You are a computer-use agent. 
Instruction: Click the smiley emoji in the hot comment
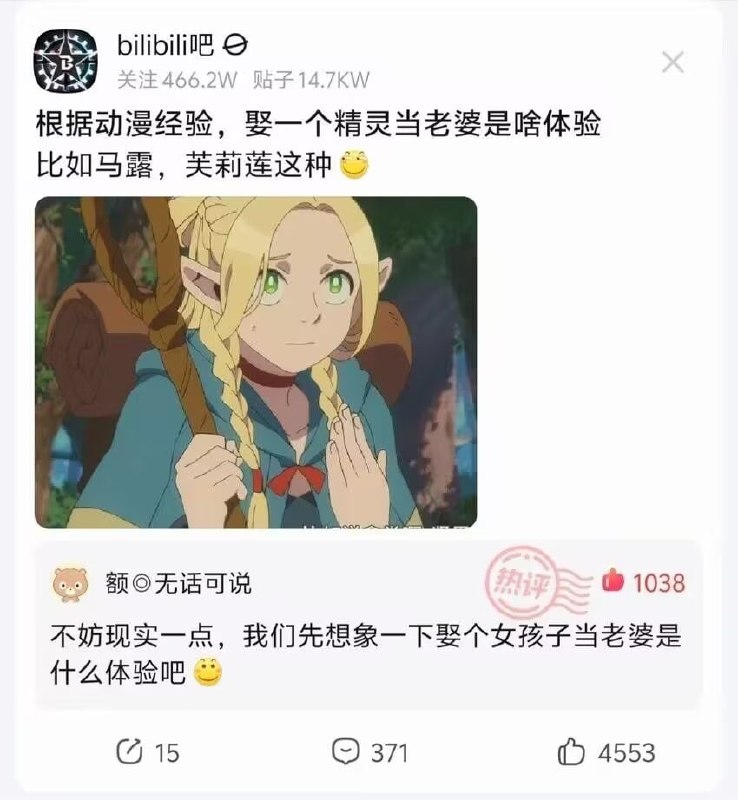pyautogui.click(x=208, y=672)
